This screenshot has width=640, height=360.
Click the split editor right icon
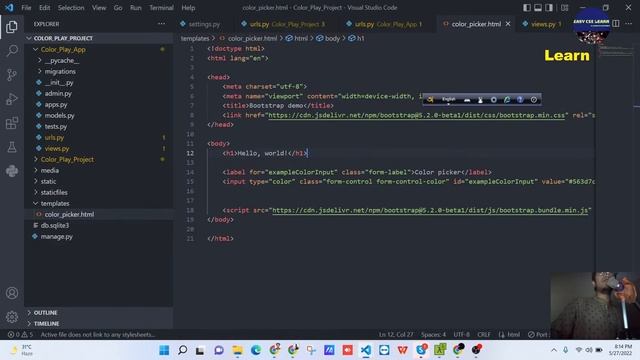[616, 24]
